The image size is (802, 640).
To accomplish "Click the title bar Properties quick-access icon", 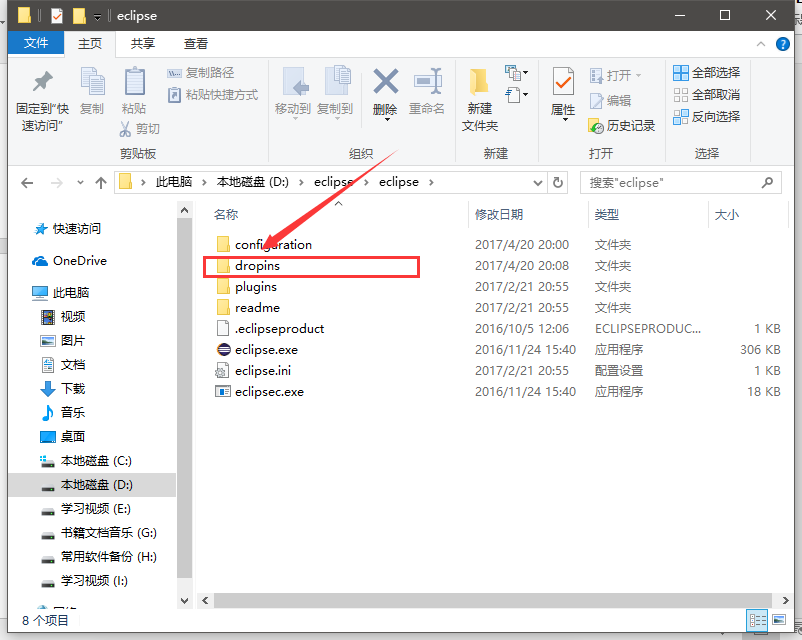I will click(x=56, y=16).
